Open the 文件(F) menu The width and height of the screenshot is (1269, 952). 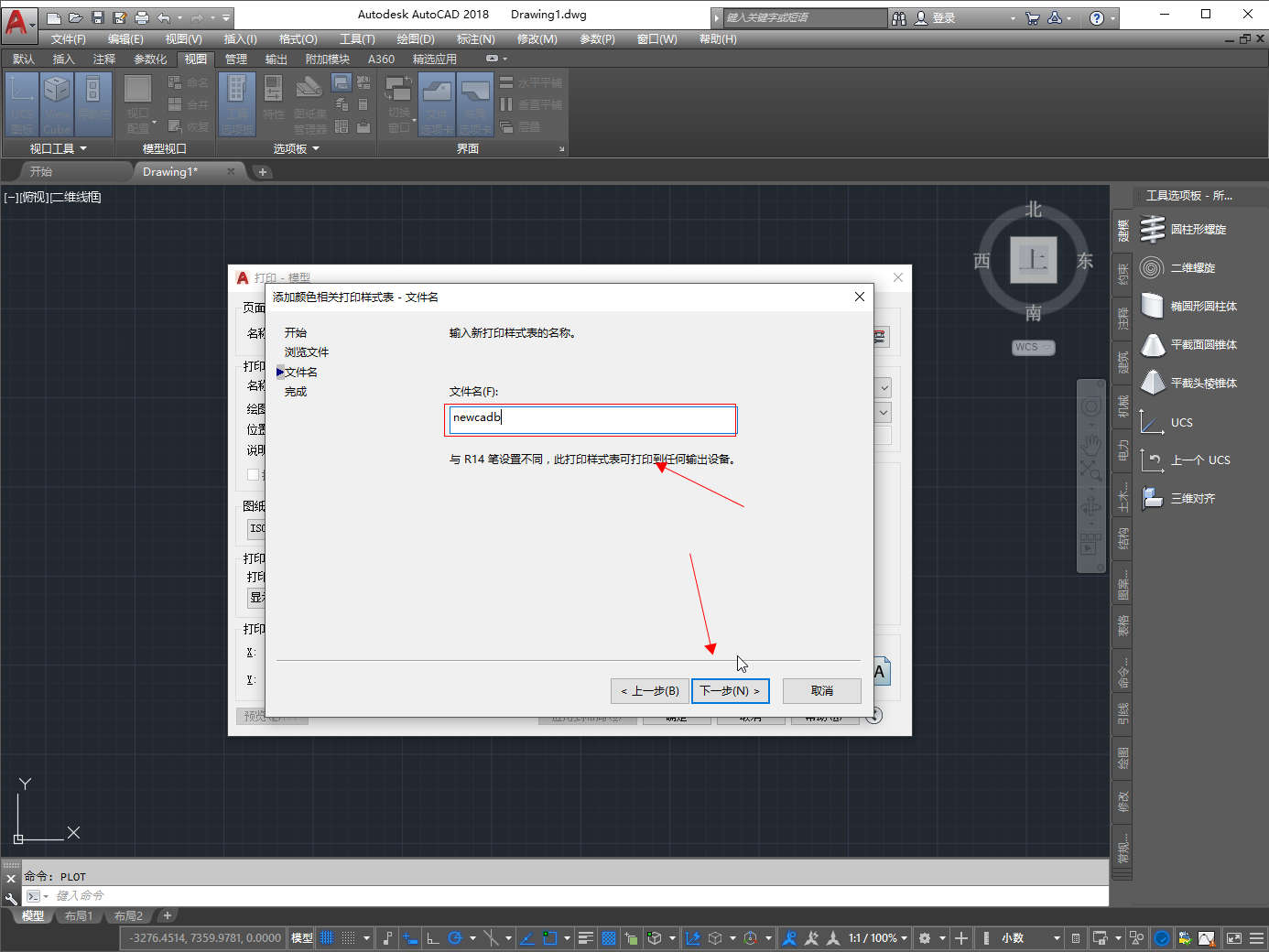click(68, 39)
